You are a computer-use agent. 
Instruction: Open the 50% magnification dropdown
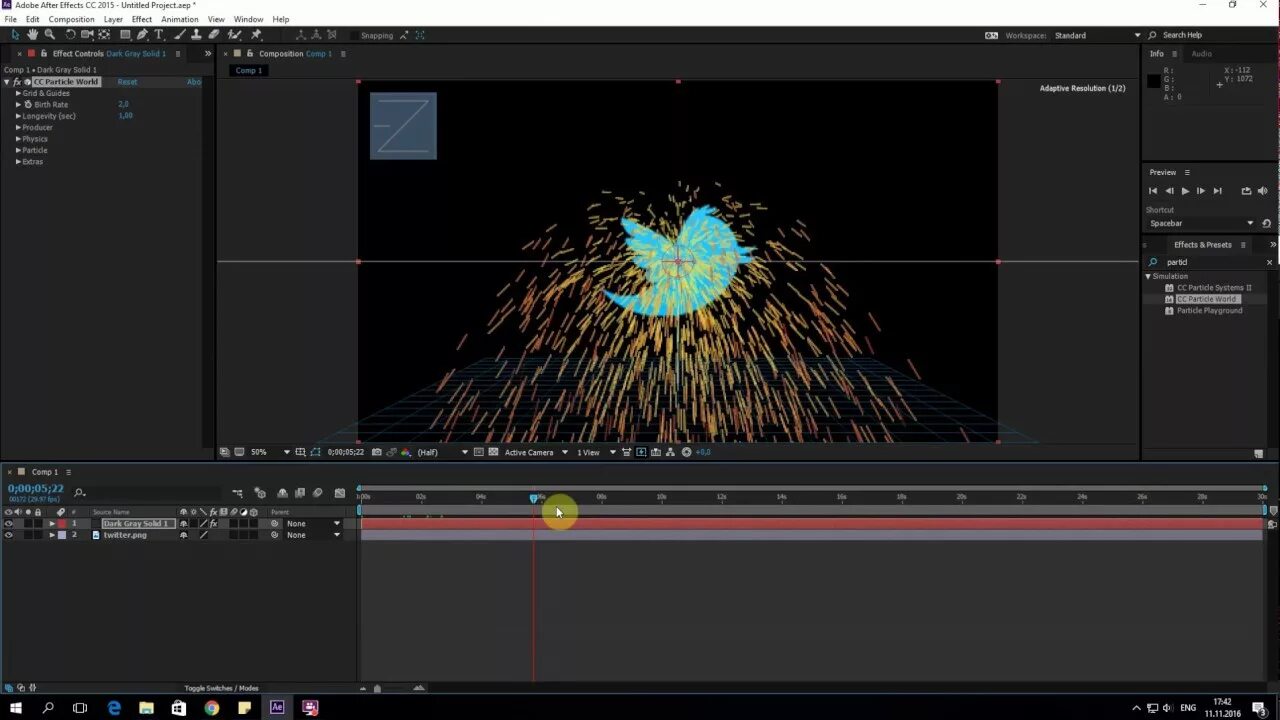(x=270, y=452)
